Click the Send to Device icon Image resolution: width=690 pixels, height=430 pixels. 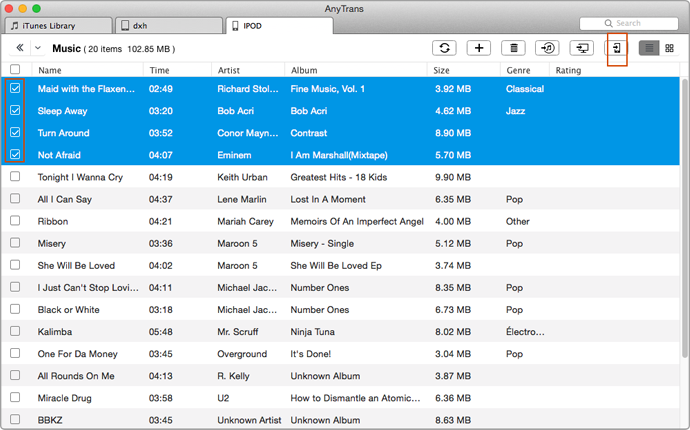pos(617,48)
